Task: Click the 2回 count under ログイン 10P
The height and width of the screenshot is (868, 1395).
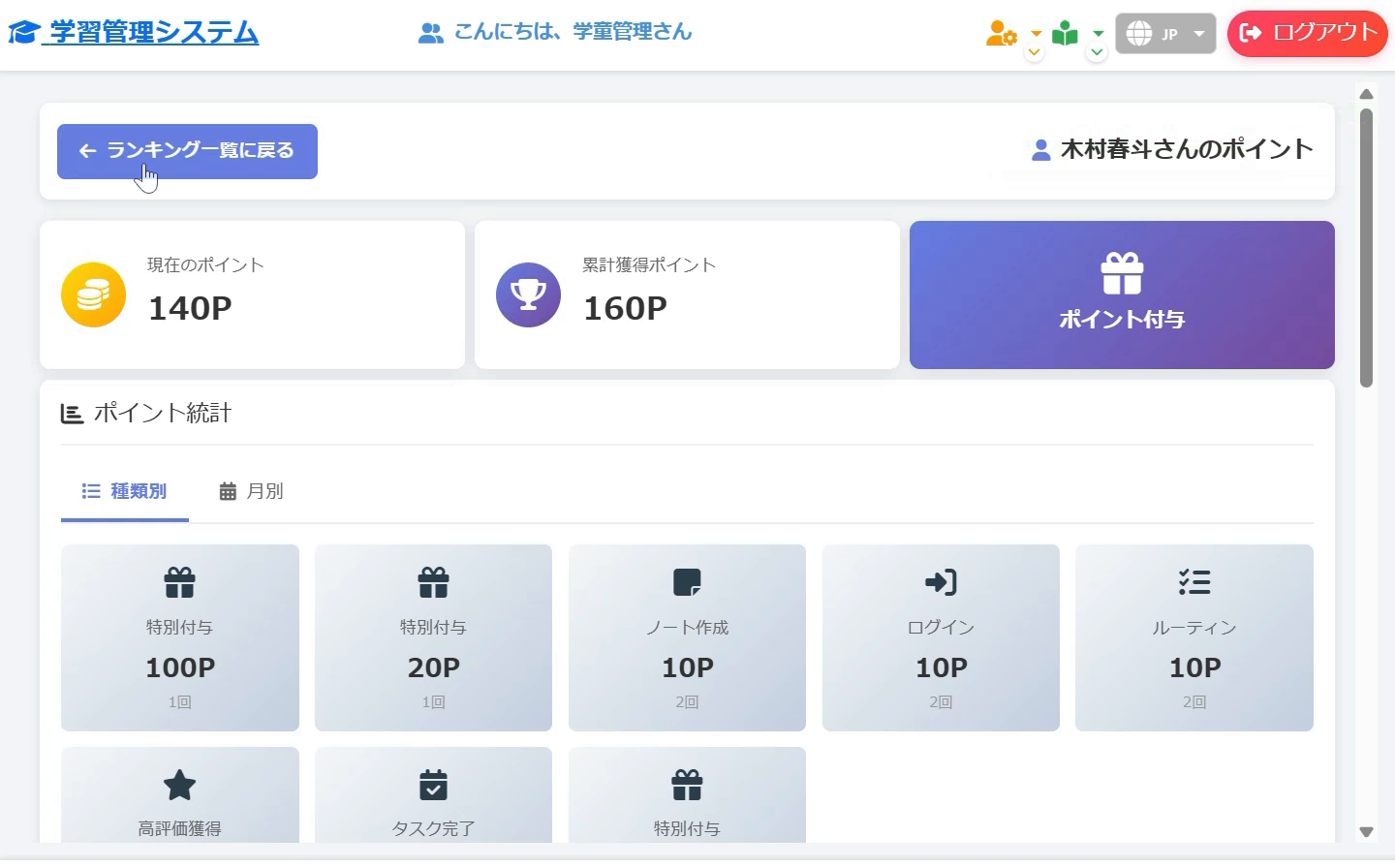Action: (941, 702)
